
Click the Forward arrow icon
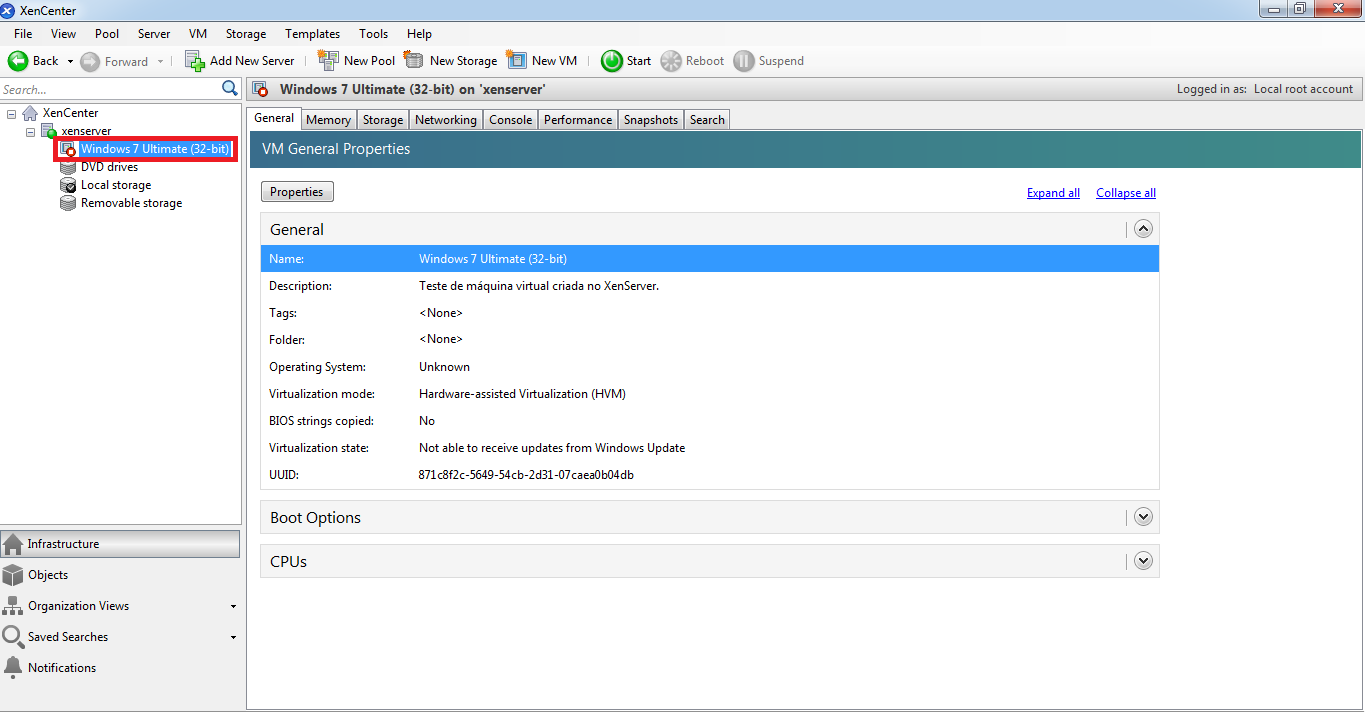click(x=90, y=61)
